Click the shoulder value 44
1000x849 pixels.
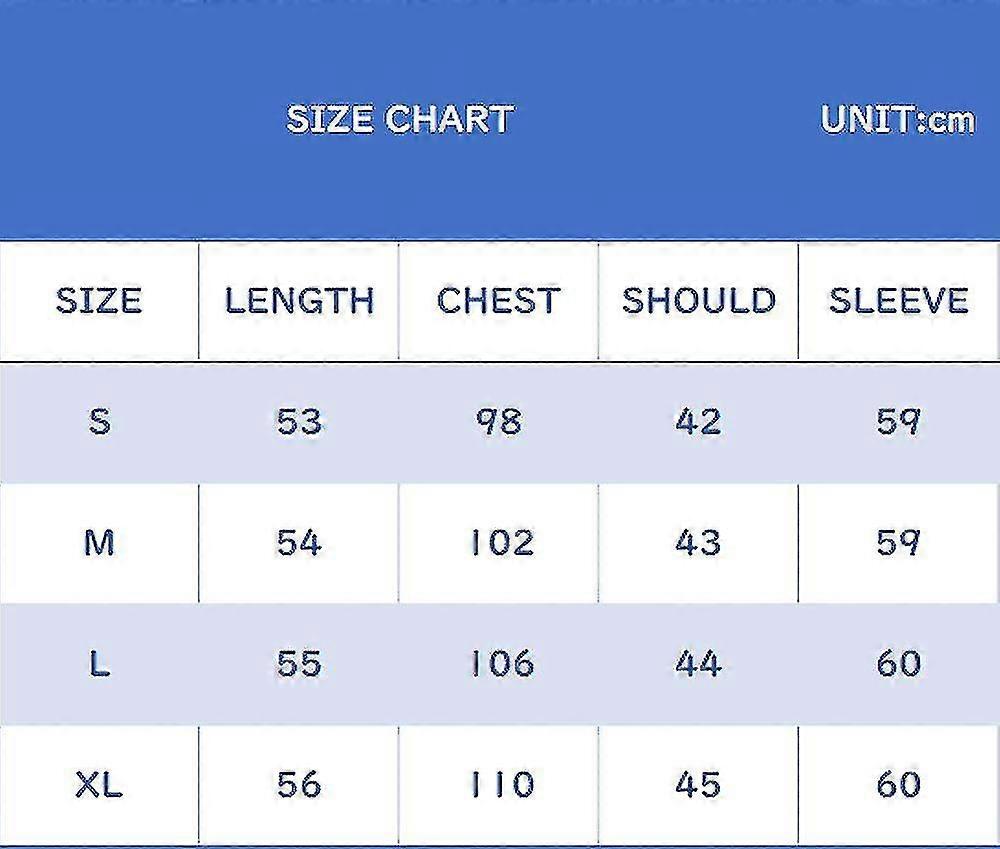point(698,663)
